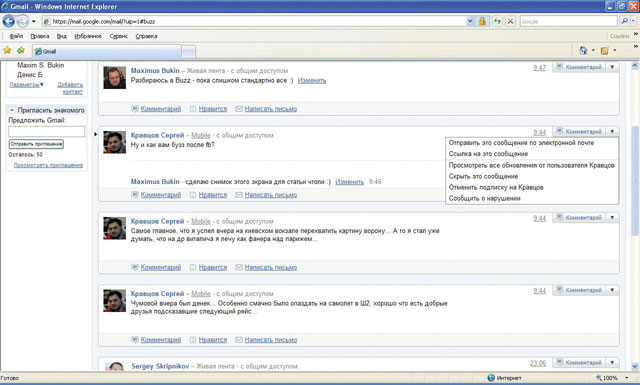This screenshot has width=640, height=385.
Task: Click comment icon under the киевском вокзале post
Action: click(135, 267)
